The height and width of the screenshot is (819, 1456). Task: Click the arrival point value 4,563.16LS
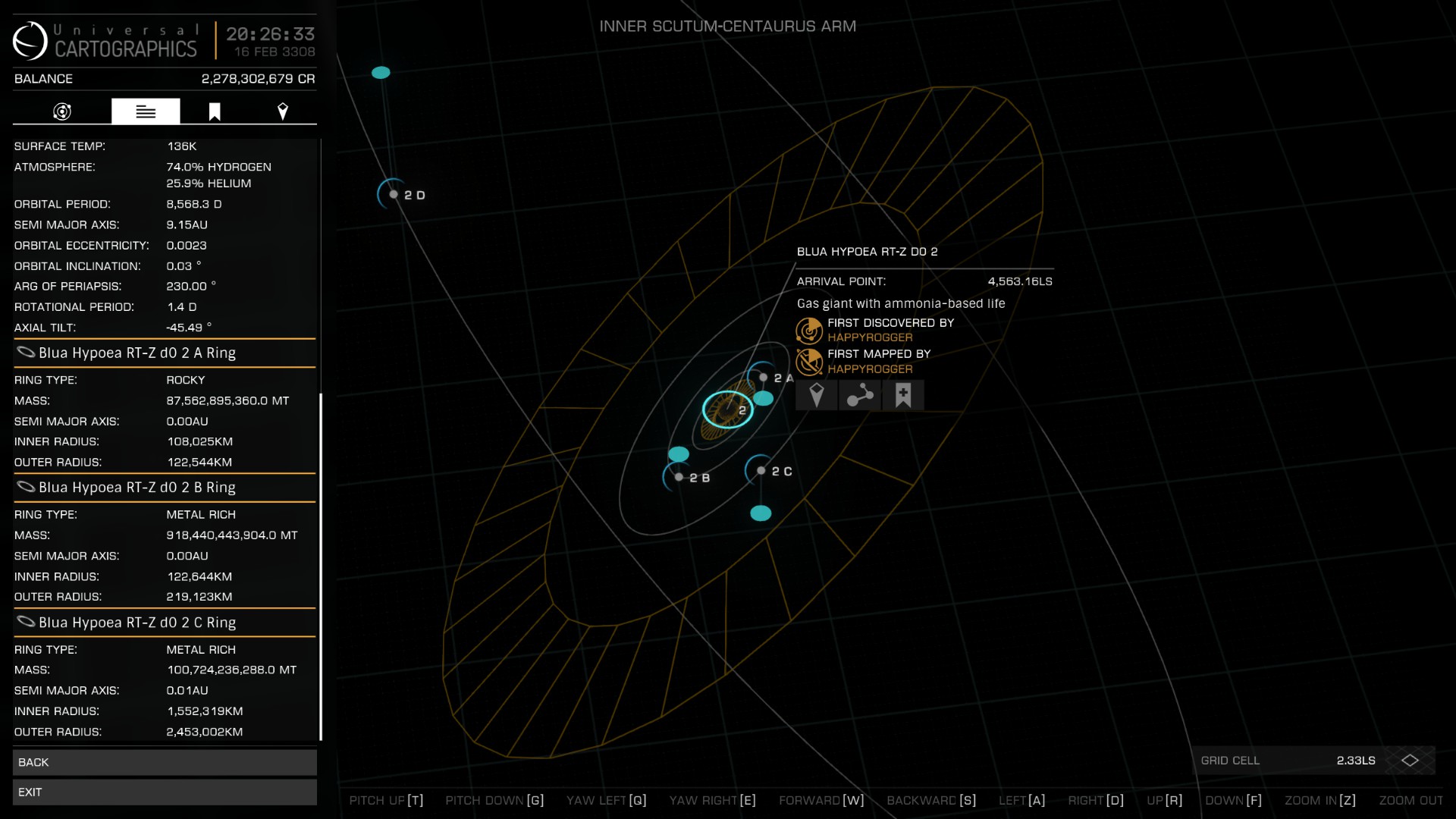(1020, 281)
